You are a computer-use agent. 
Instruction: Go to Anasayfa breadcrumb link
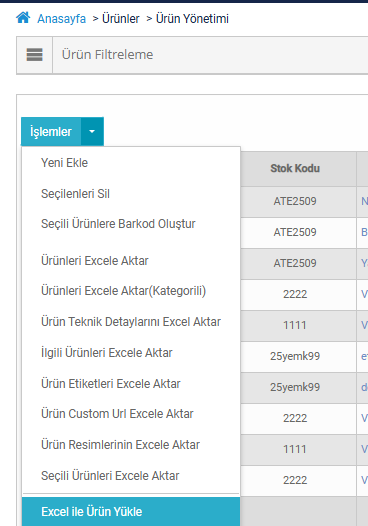pyautogui.click(x=61, y=19)
